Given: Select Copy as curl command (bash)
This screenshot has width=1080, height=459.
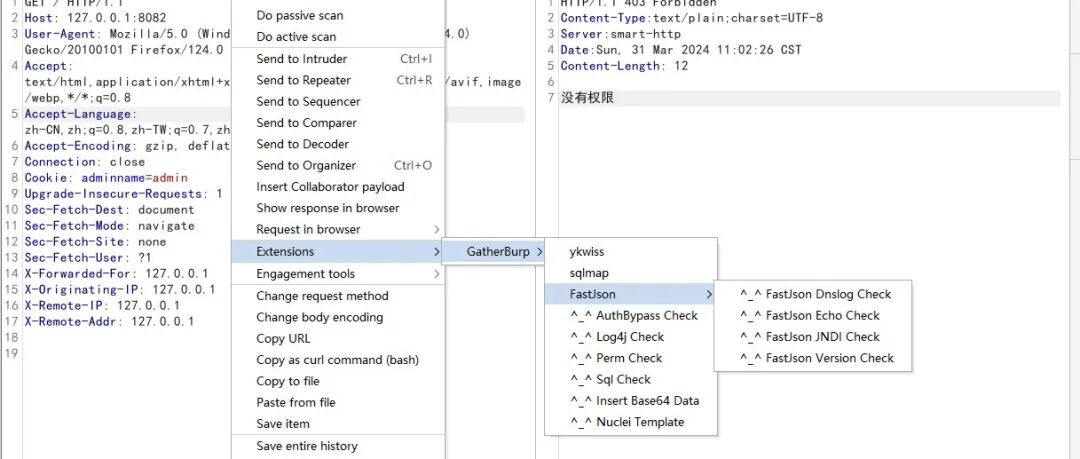Looking at the screenshot, I should [x=338, y=360].
